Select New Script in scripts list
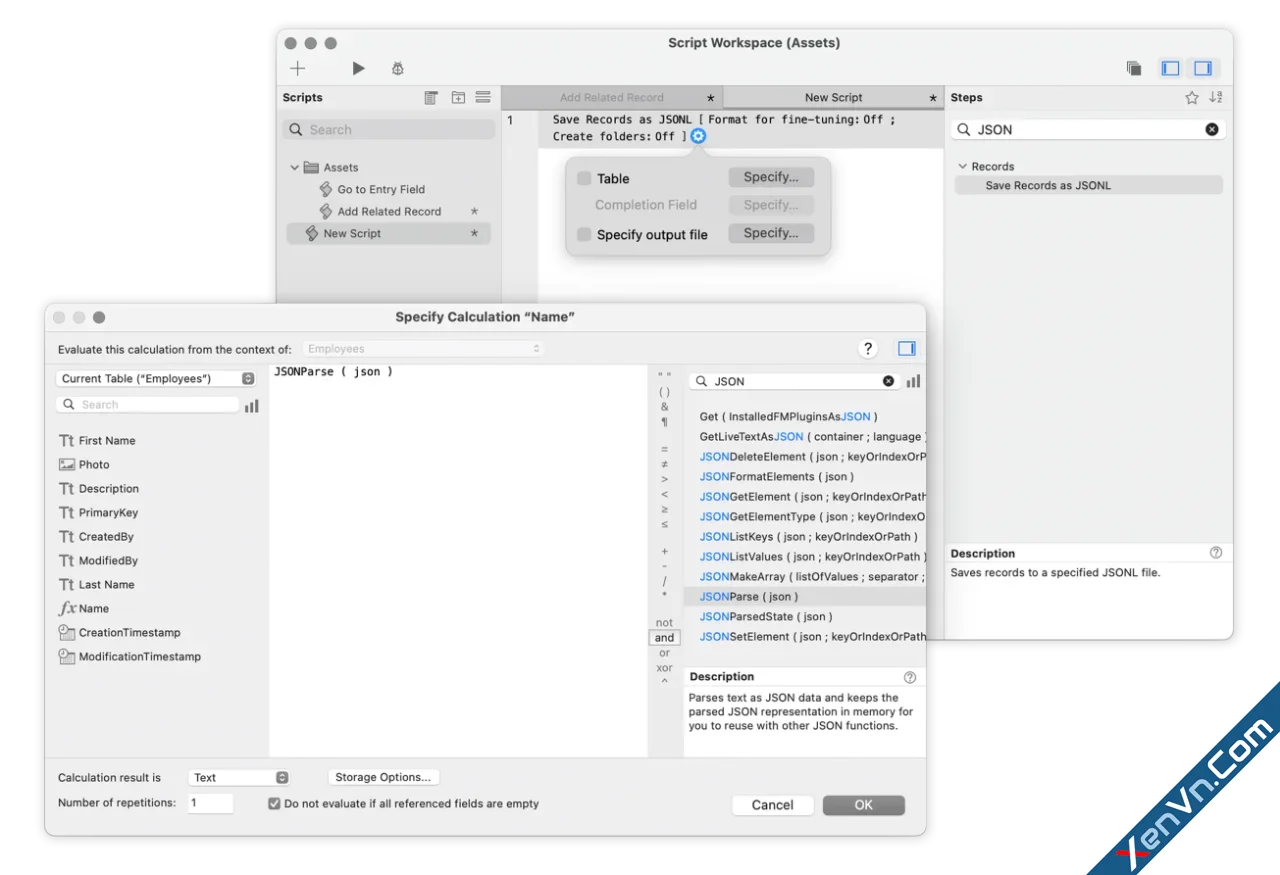 pos(389,233)
